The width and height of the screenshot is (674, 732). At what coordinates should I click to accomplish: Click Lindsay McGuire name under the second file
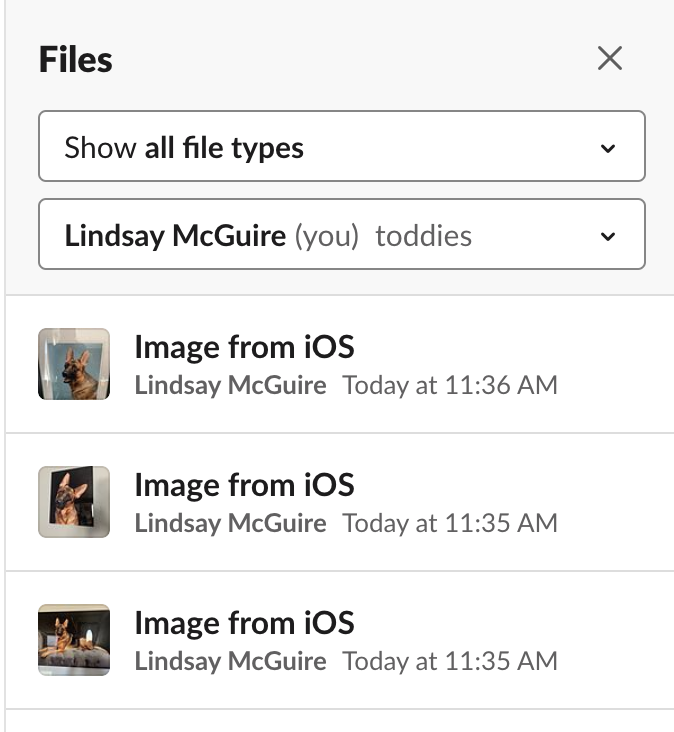click(231, 523)
